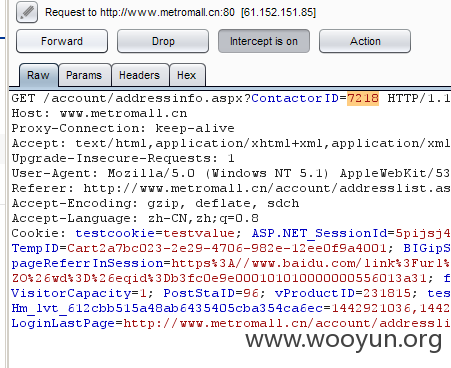Screen dimensions: 451x368
Task: Click the vProductID=231815 cookie
Action: tap(343, 293)
